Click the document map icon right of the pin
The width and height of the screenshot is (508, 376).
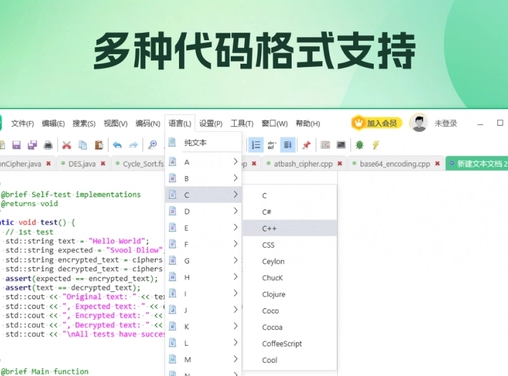[x=325, y=145]
